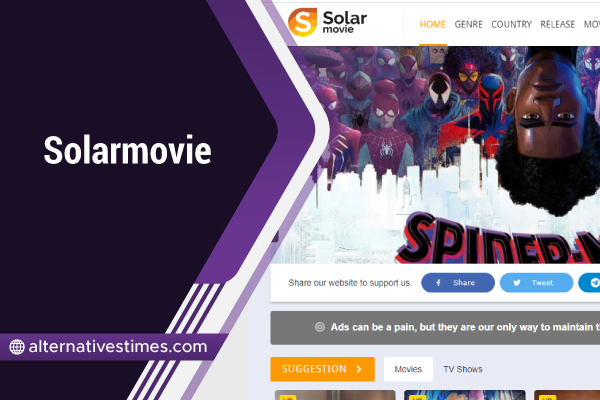Viewport: 600px width, 400px height.
Task: Open the COUNTRY dropdown menu
Action: coord(512,24)
